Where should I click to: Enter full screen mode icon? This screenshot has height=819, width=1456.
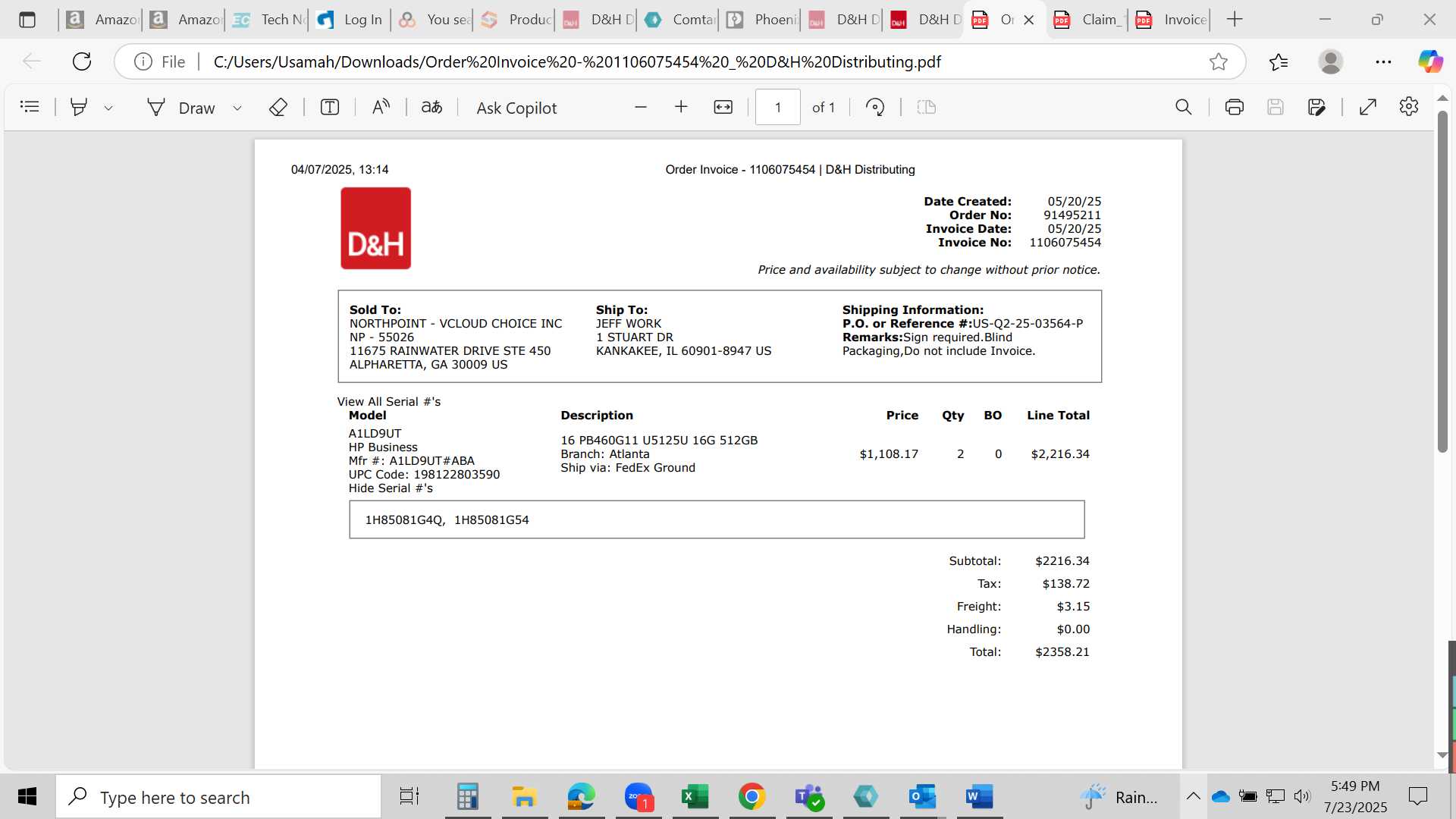point(1368,107)
